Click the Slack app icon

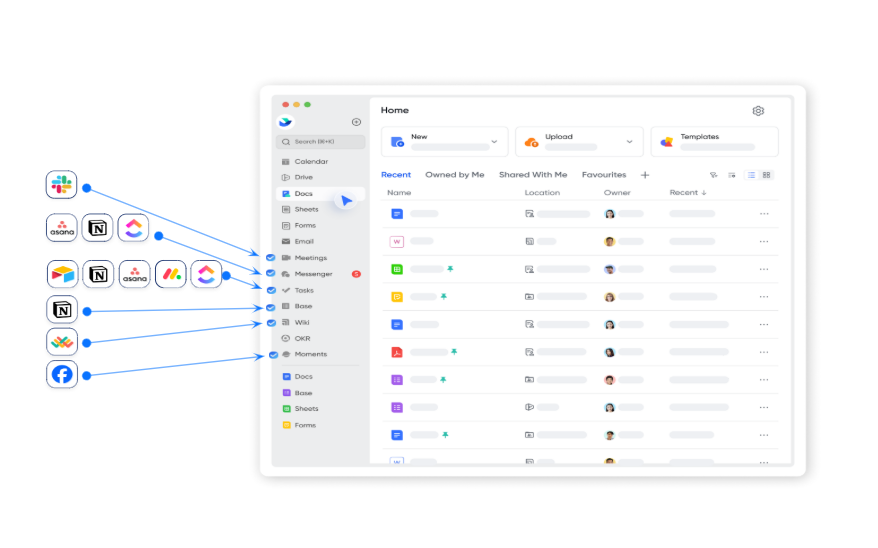[x=62, y=185]
